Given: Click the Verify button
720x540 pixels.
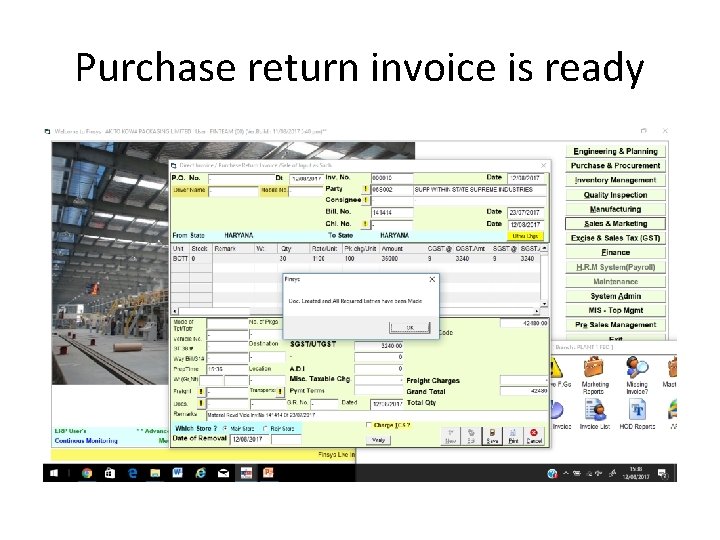Looking at the screenshot, I should (x=378, y=440).
